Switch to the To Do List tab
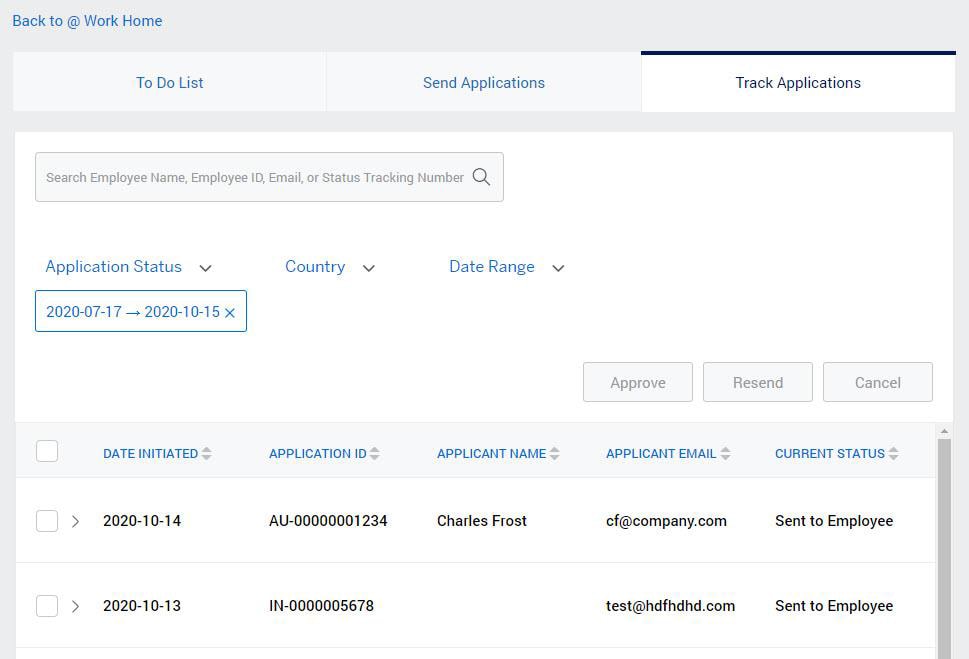The height and width of the screenshot is (659, 969). pyautogui.click(x=169, y=82)
